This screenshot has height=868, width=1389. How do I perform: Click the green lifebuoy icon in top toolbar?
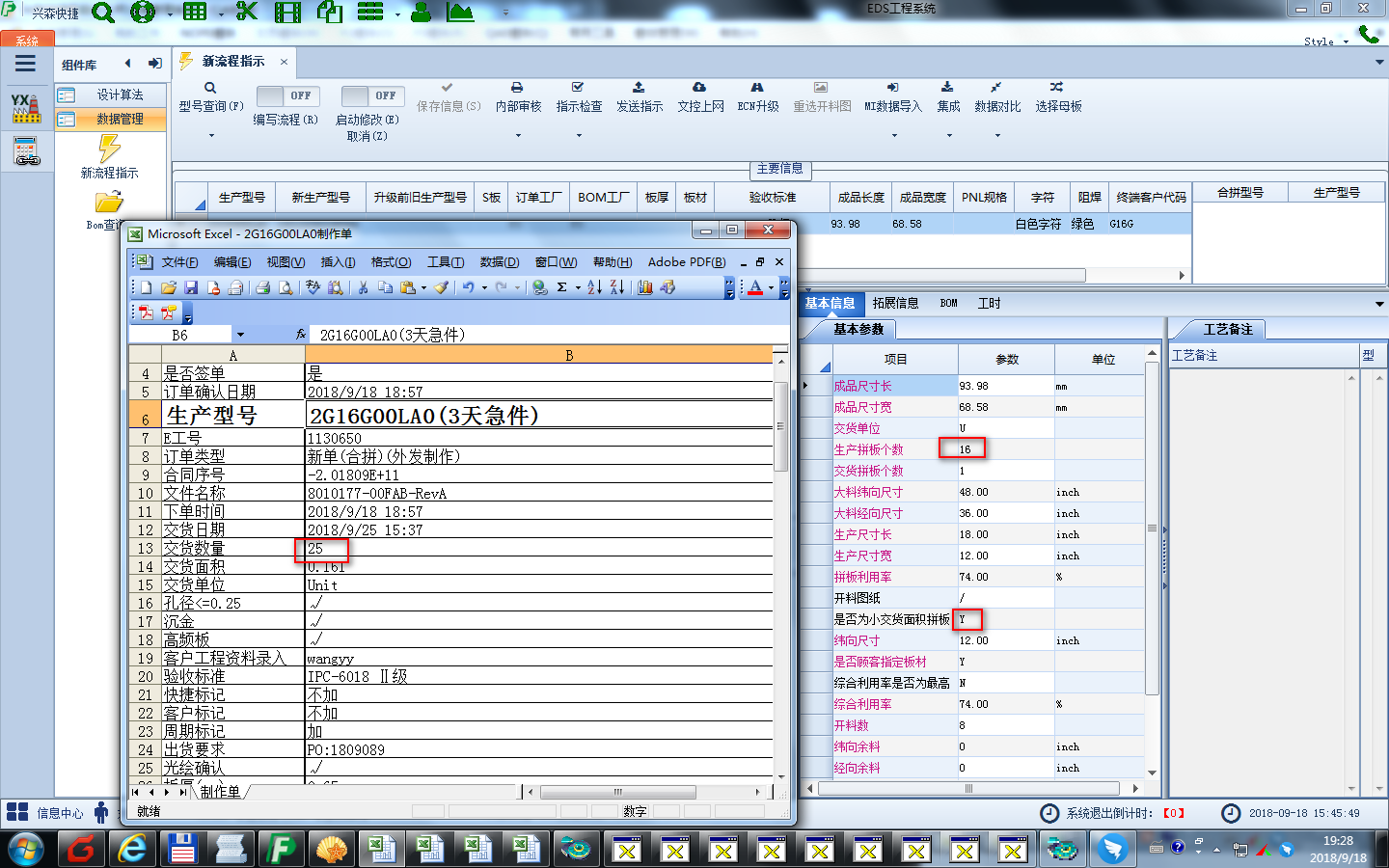(143, 13)
